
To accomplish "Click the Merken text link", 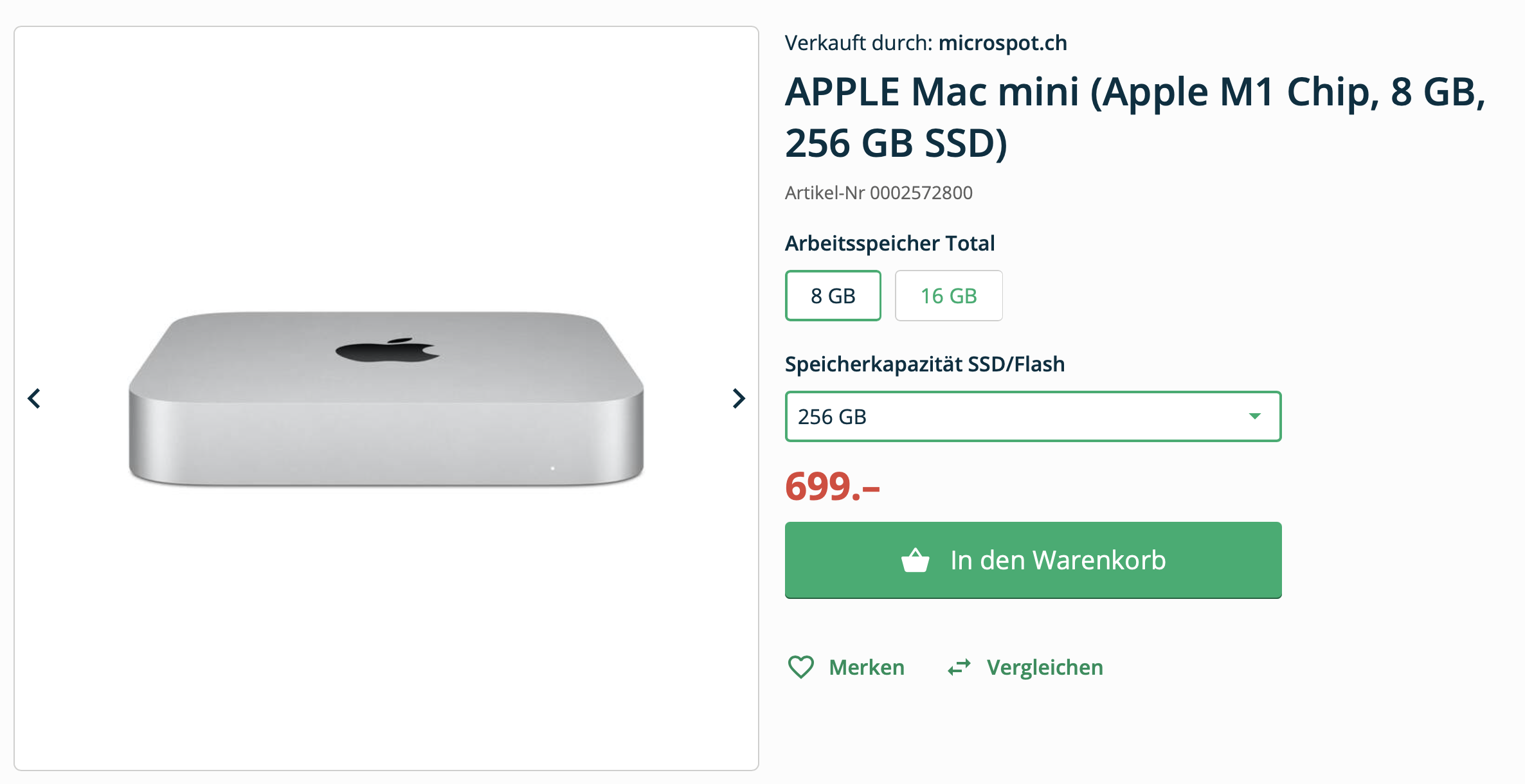I will click(866, 667).
